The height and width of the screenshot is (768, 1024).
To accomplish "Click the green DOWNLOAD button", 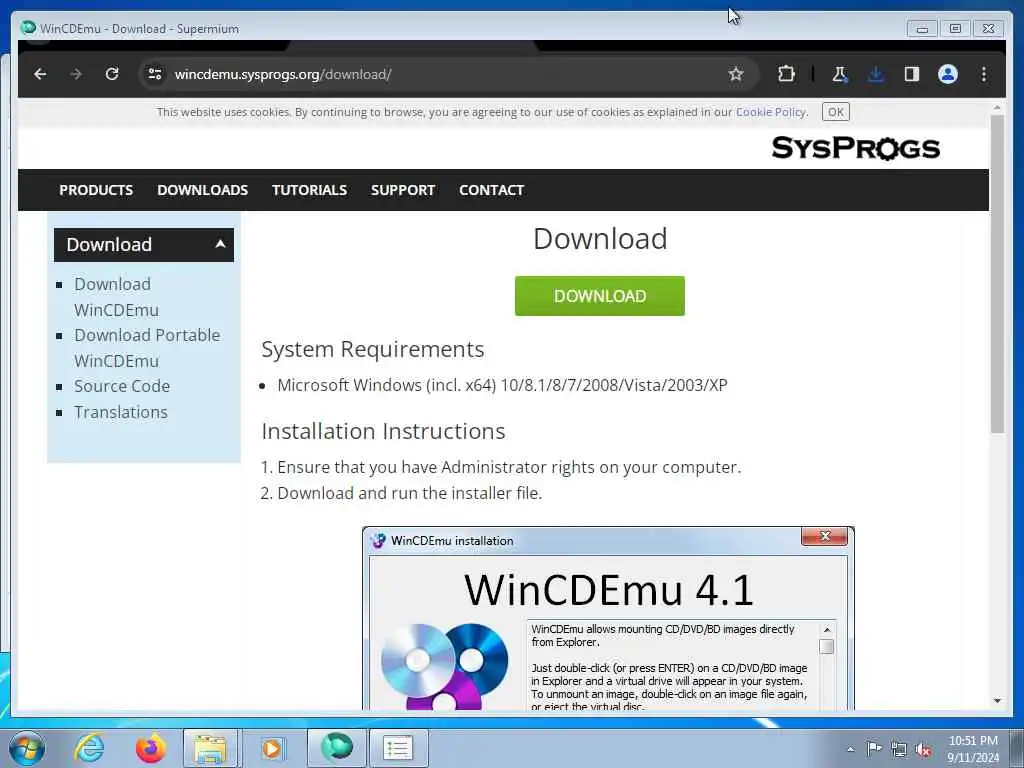I will (600, 296).
